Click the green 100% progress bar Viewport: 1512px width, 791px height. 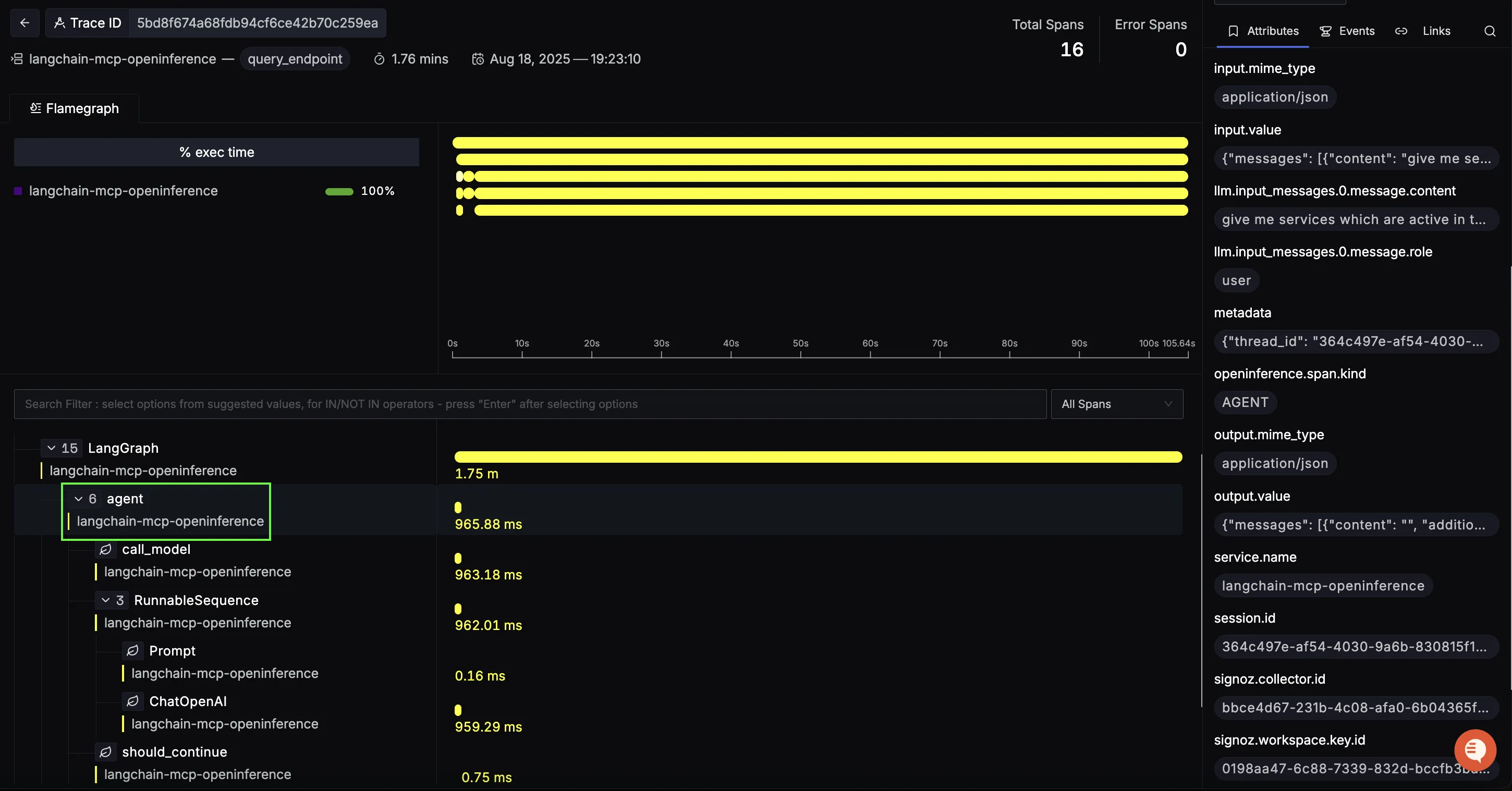pyautogui.click(x=339, y=191)
